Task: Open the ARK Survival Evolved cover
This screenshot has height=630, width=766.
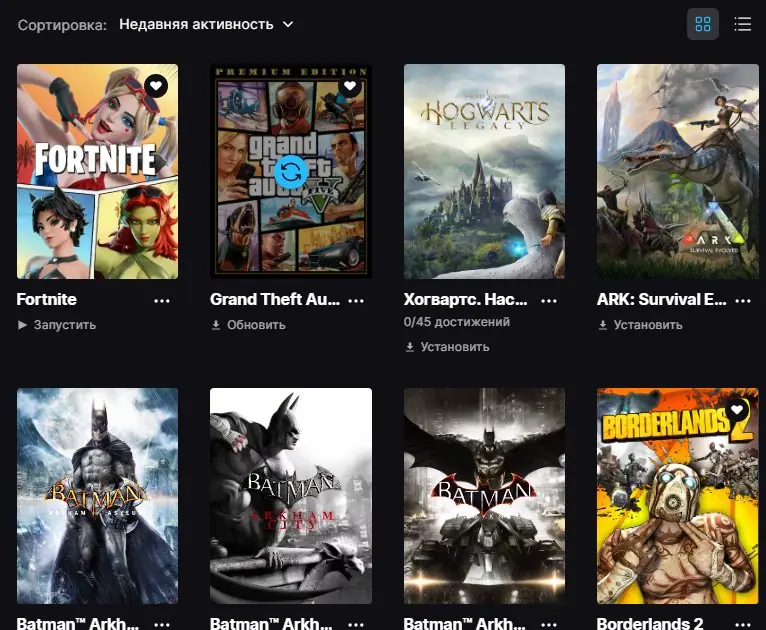Action: click(x=678, y=171)
